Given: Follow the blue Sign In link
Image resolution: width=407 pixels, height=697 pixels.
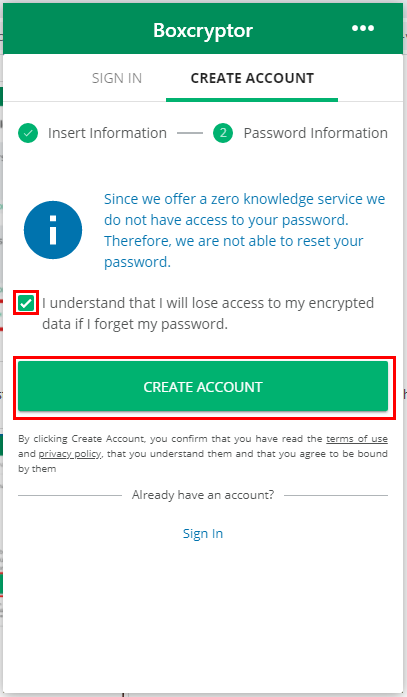Looking at the screenshot, I should point(203,533).
